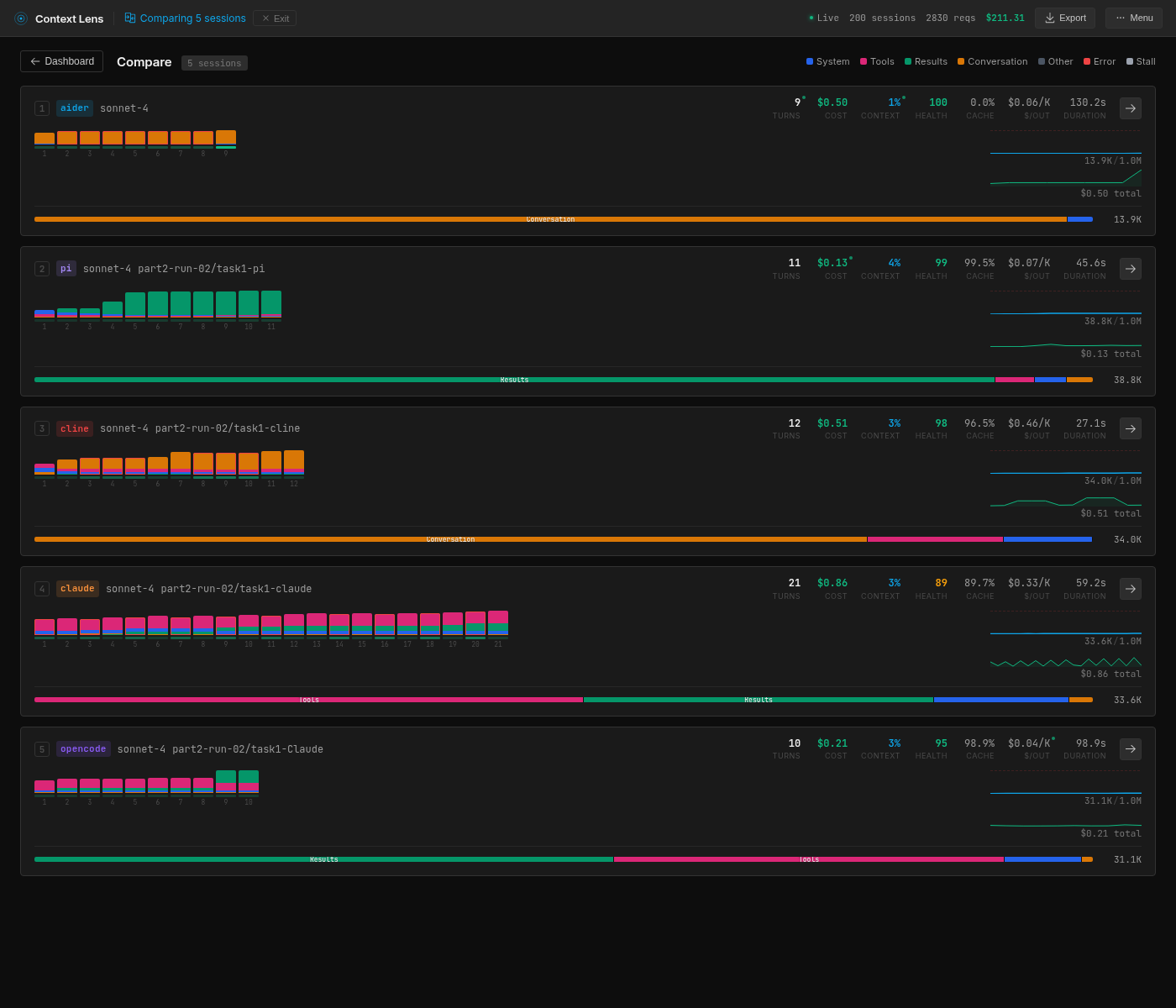Open the claude session via its expander arrow

[1130, 589]
